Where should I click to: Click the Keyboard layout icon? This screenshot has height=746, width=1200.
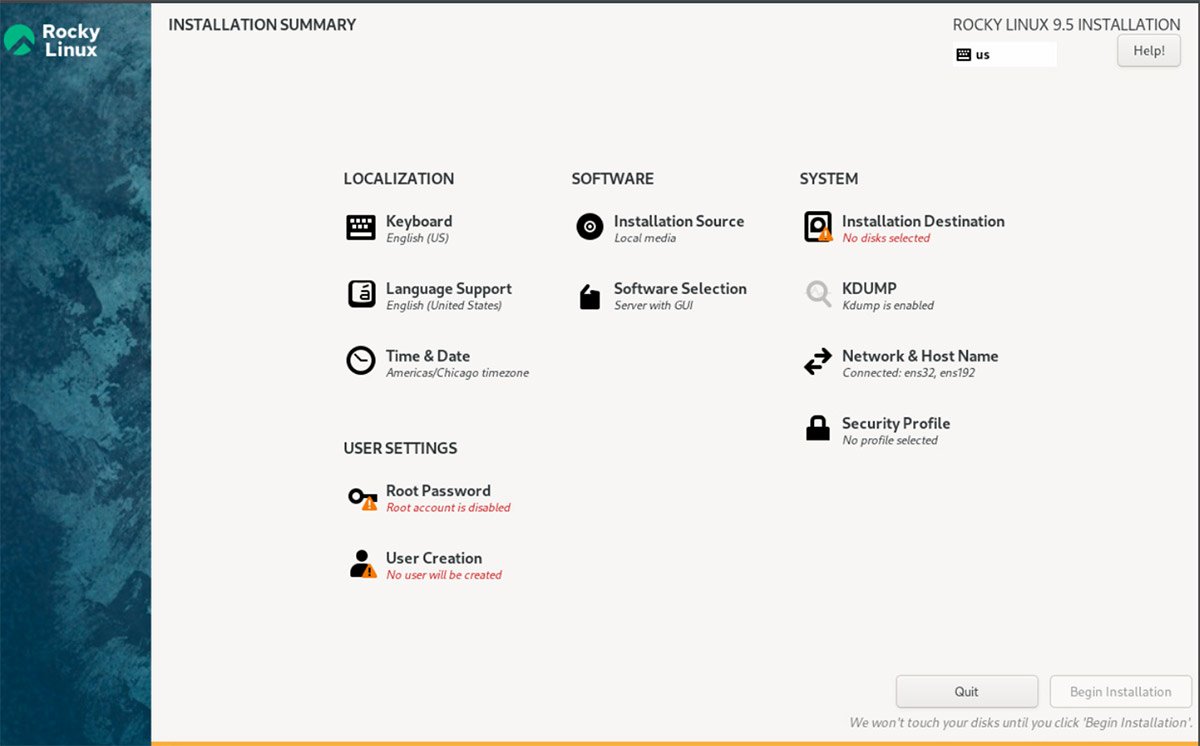(x=361, y=228)
